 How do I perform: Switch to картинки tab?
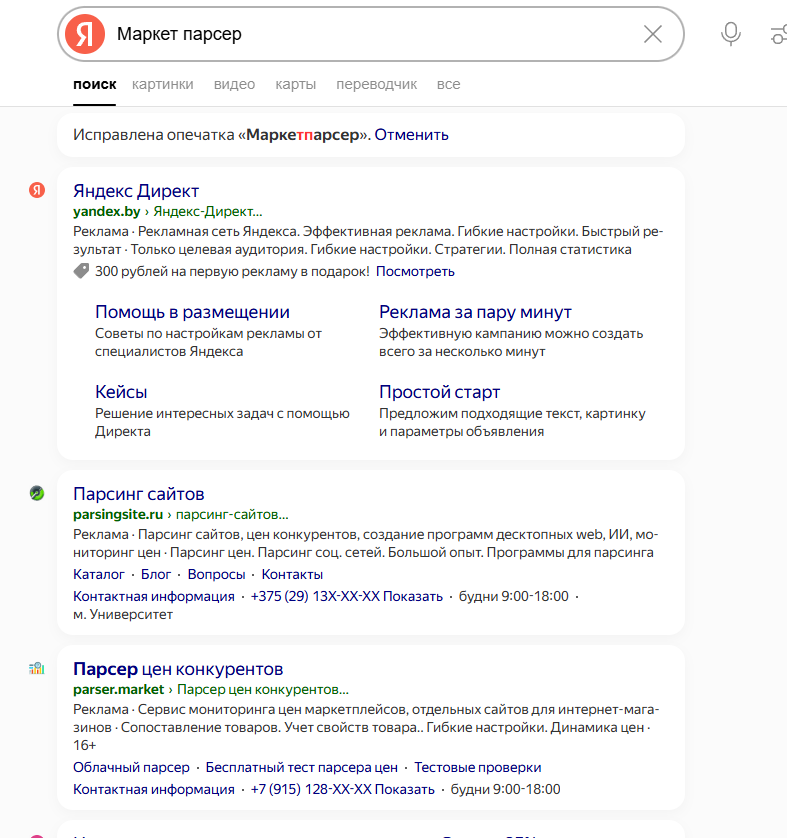pos(162,84)
